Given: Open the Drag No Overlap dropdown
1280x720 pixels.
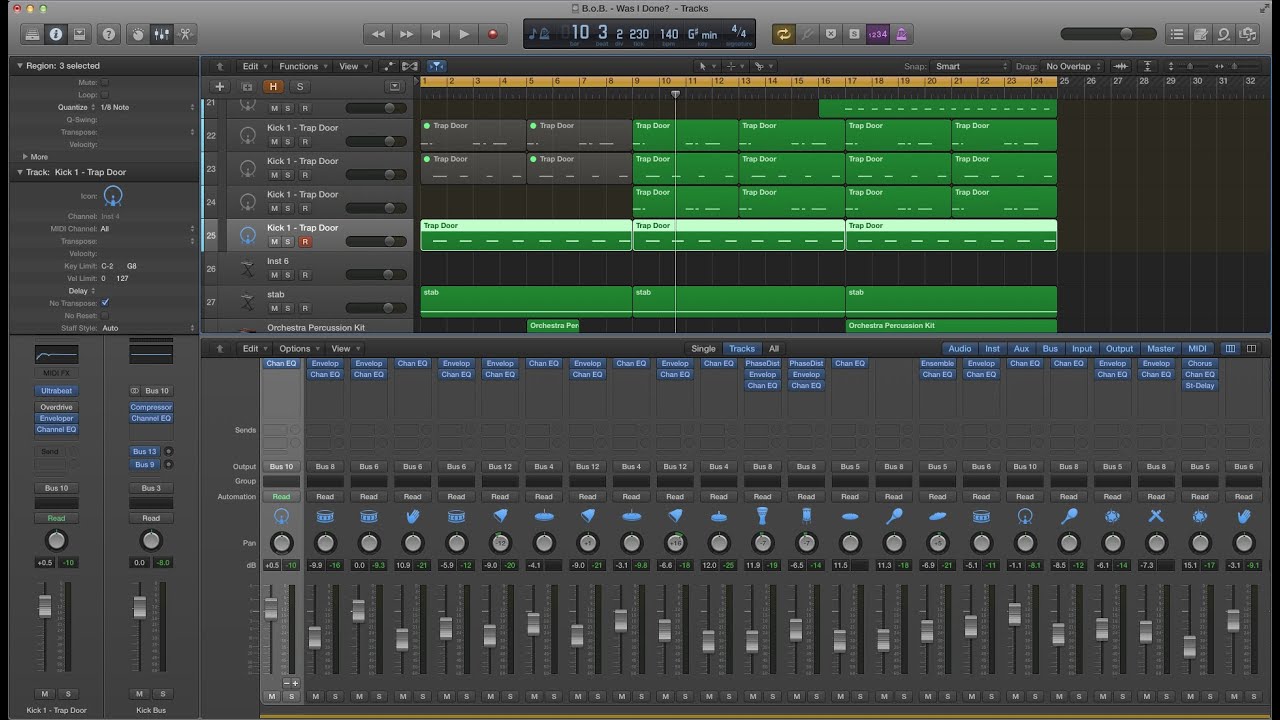Looking at the screenshot, I should pos(1072,66).
